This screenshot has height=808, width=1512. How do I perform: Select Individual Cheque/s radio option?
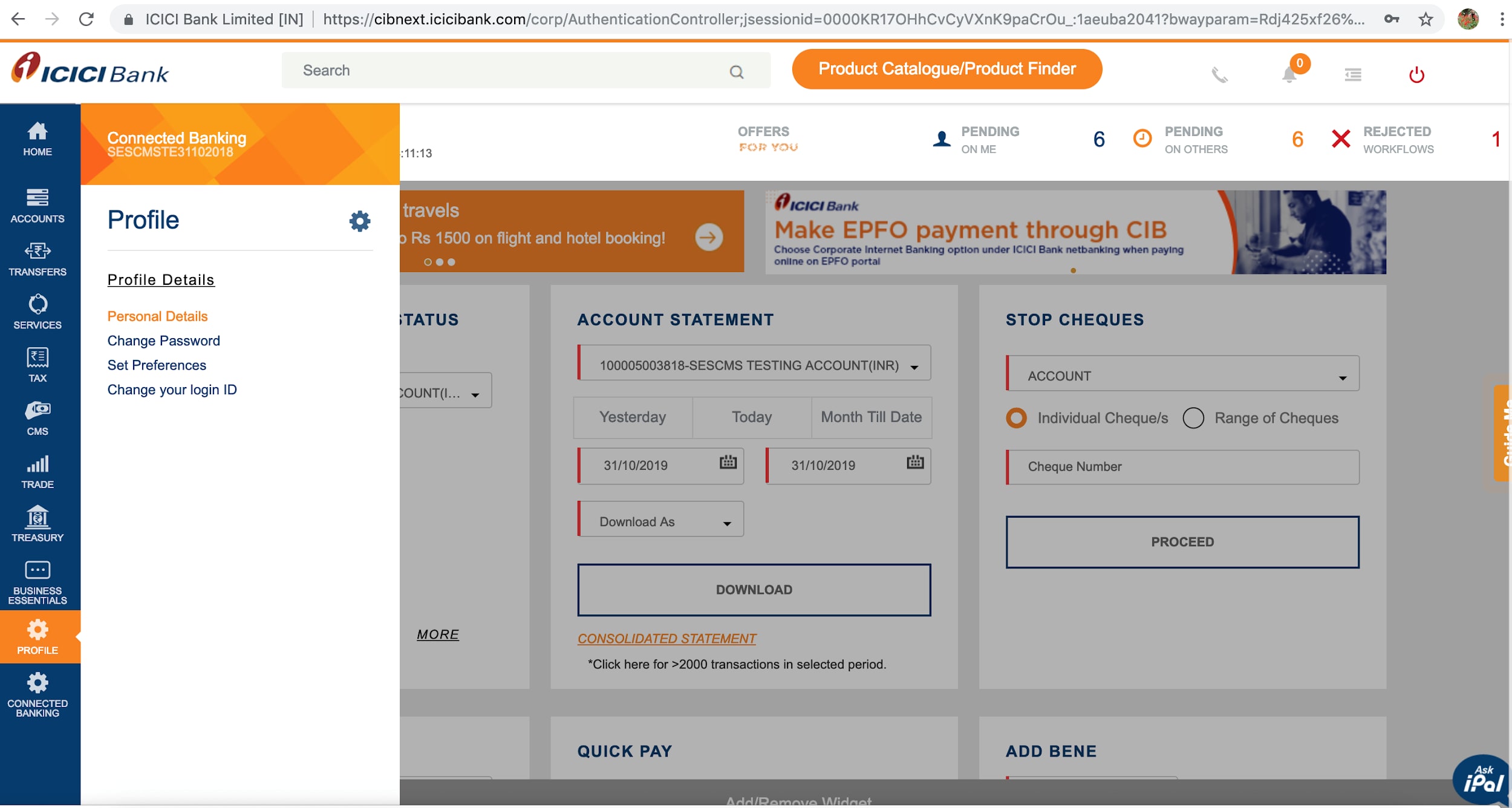click(x=1016, y=418)
